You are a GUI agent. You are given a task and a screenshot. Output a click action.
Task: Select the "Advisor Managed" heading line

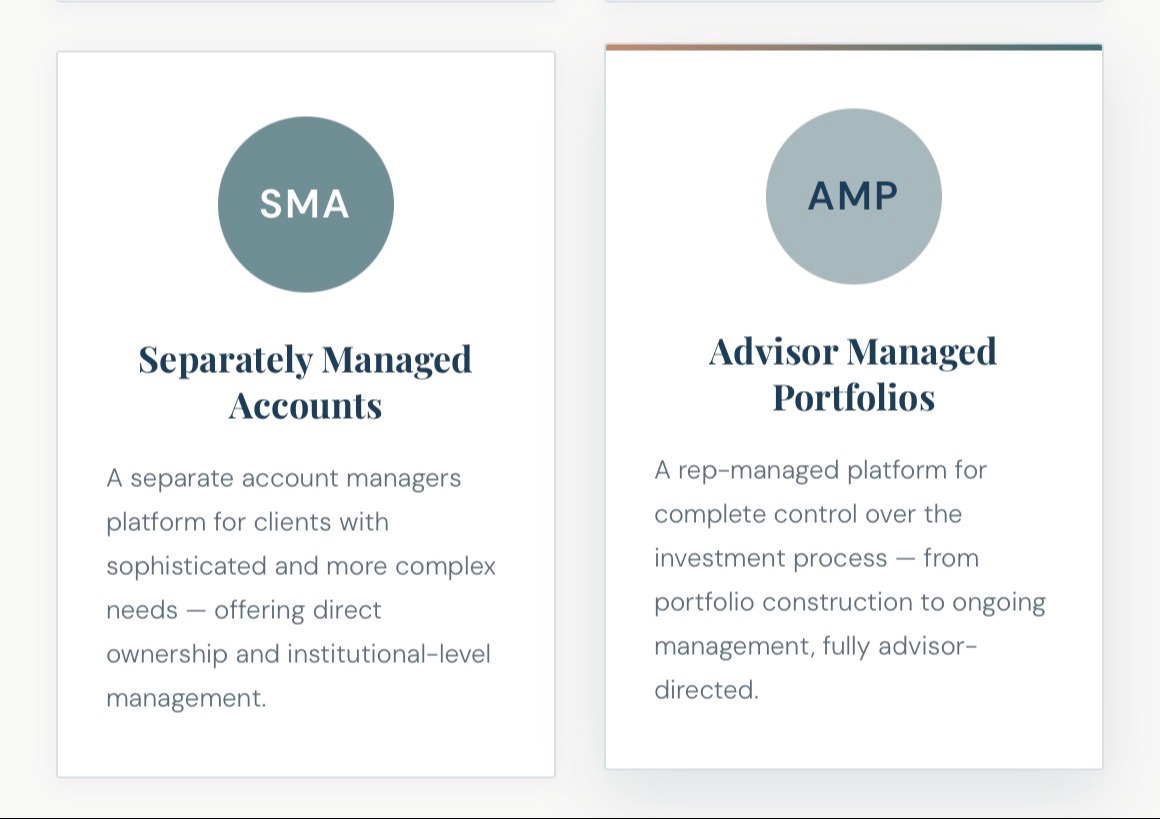tap(853, 351)
